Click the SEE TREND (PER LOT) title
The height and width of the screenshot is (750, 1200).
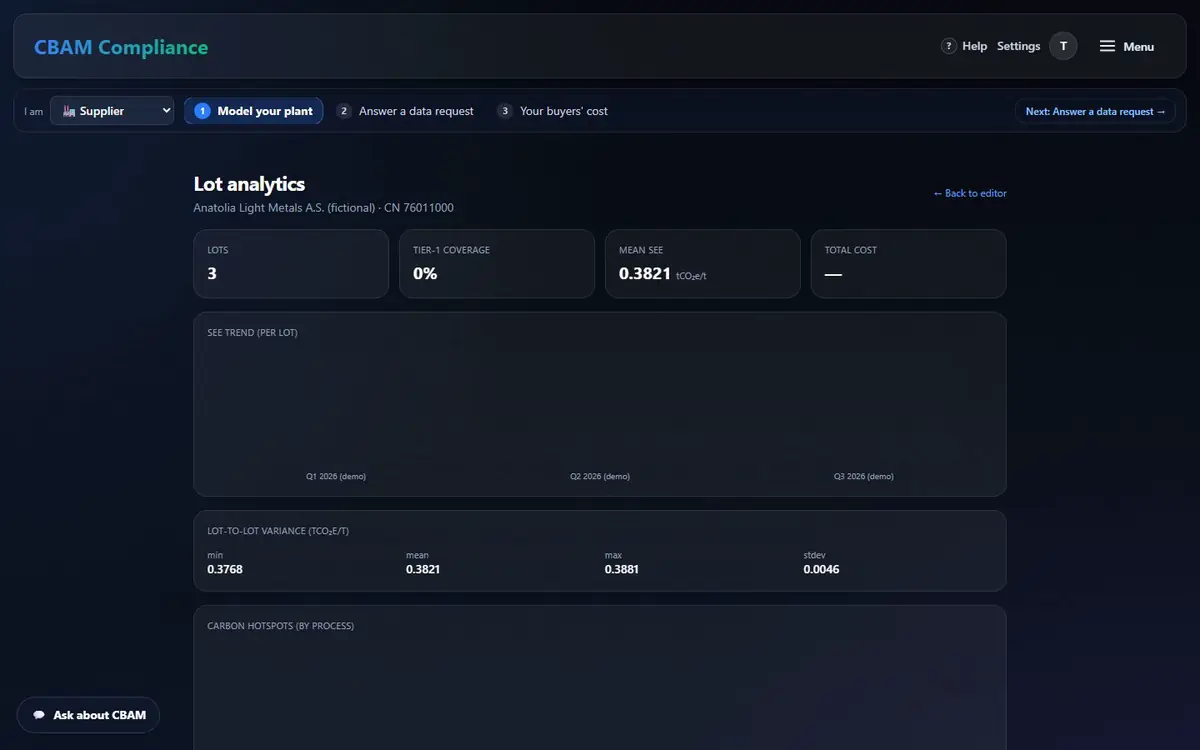tap(252, 332)
